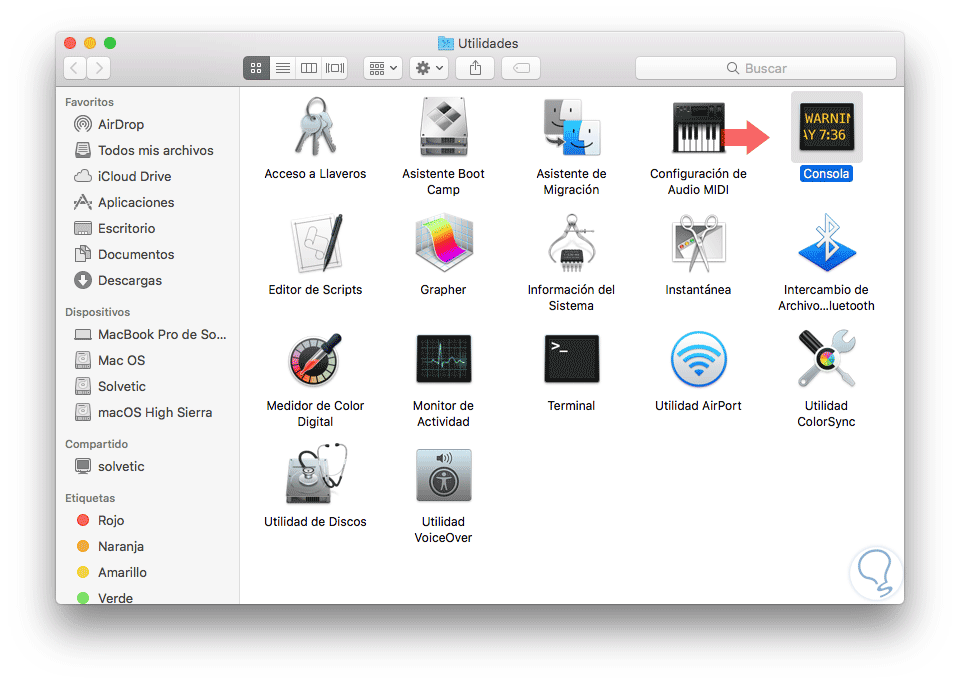
Task: Select Todos mis archivos in sidebar
Action: pos(147,150)
